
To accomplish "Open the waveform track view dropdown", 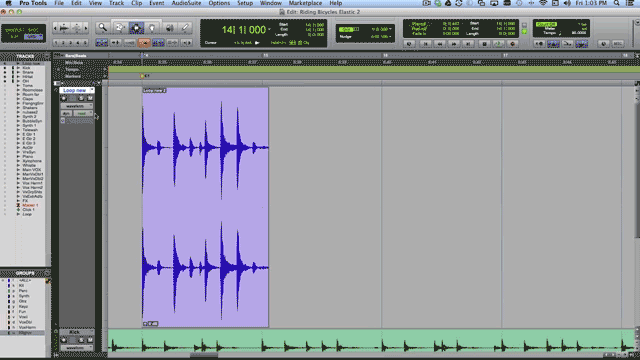I will pyautogui.click(x=77, y=106).
